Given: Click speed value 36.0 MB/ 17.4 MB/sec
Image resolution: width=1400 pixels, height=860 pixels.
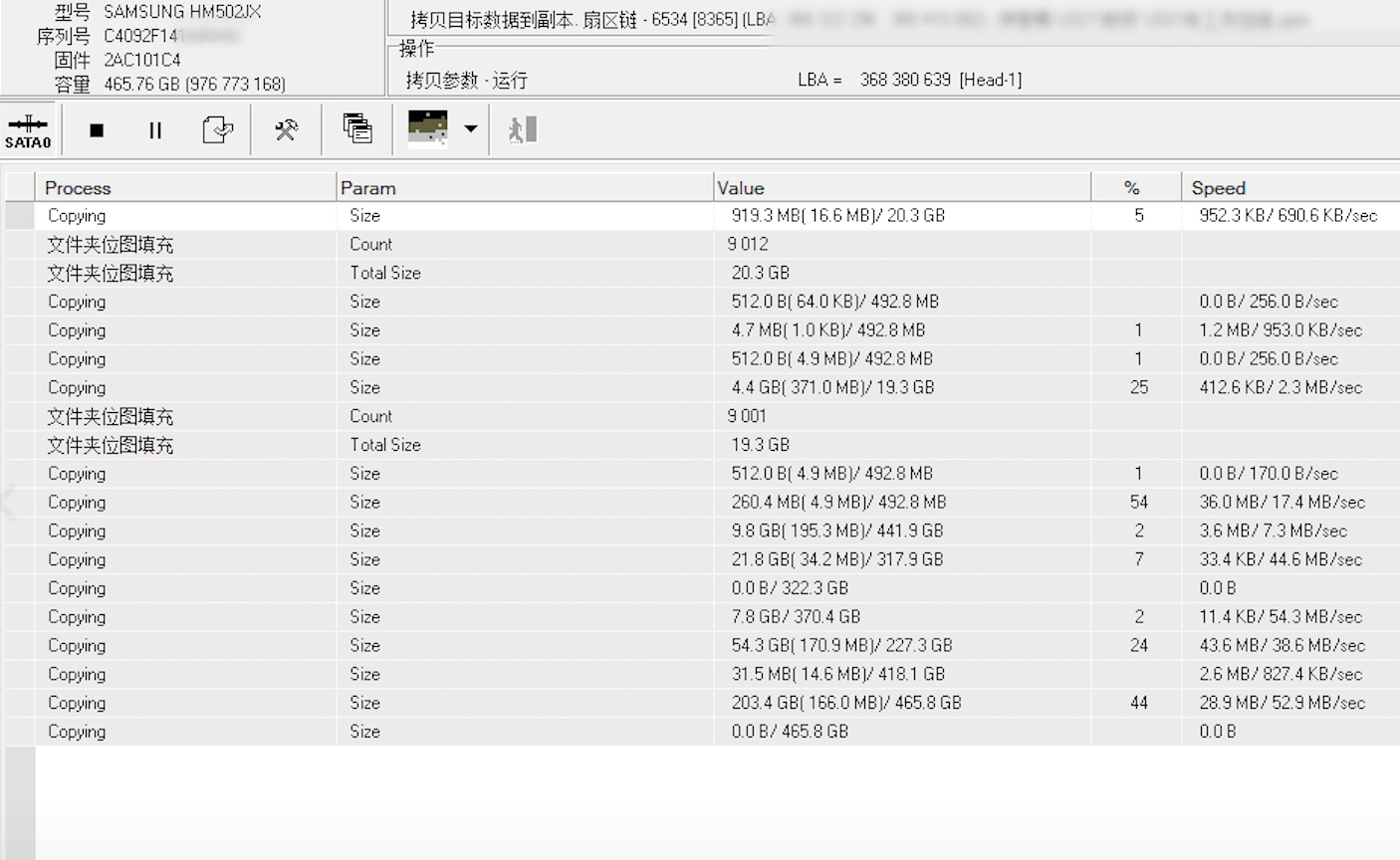Looking at the screenshot, I should click(1283, 503).
